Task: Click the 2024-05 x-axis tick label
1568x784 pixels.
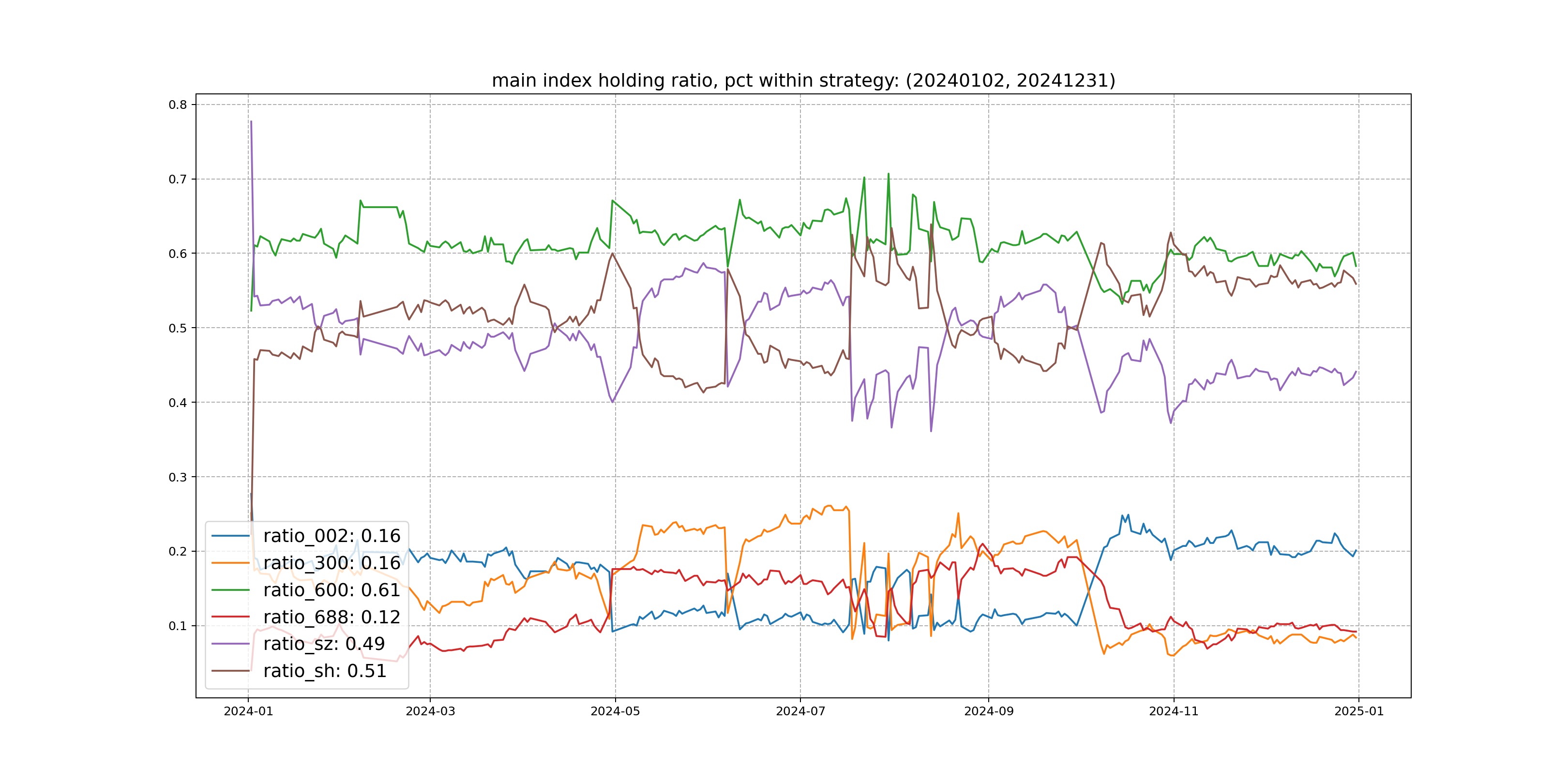Action: pos(615,711)
